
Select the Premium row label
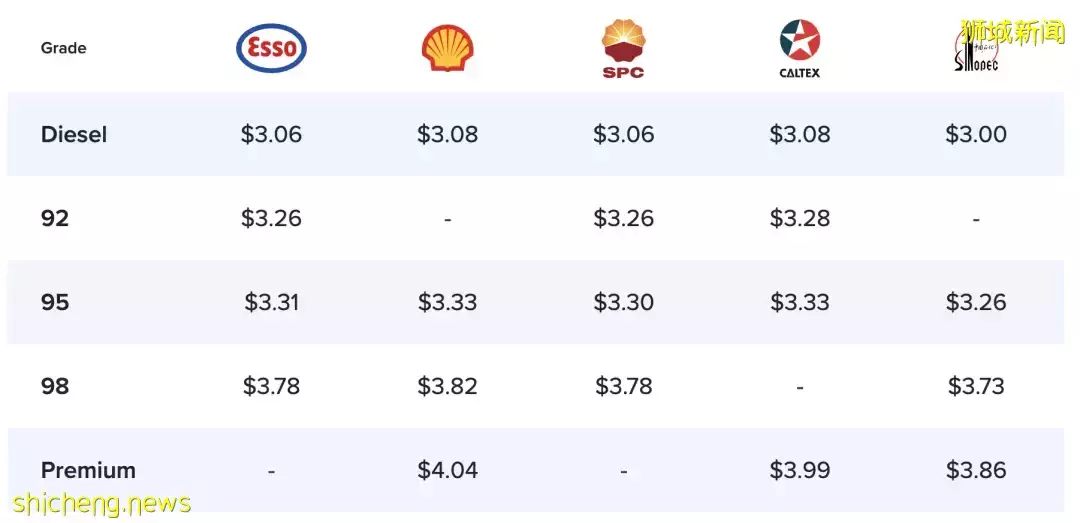point(88,470)
